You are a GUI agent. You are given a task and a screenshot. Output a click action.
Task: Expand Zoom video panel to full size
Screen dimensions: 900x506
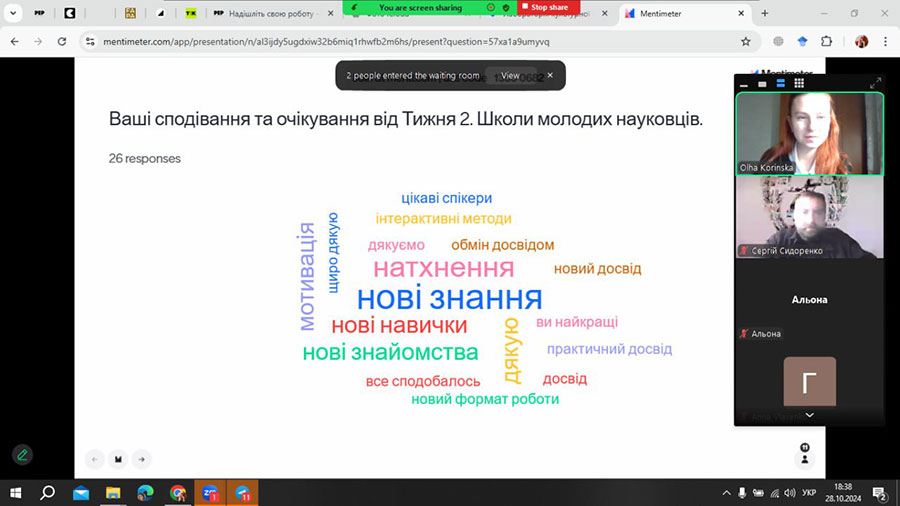pos(875,83)
